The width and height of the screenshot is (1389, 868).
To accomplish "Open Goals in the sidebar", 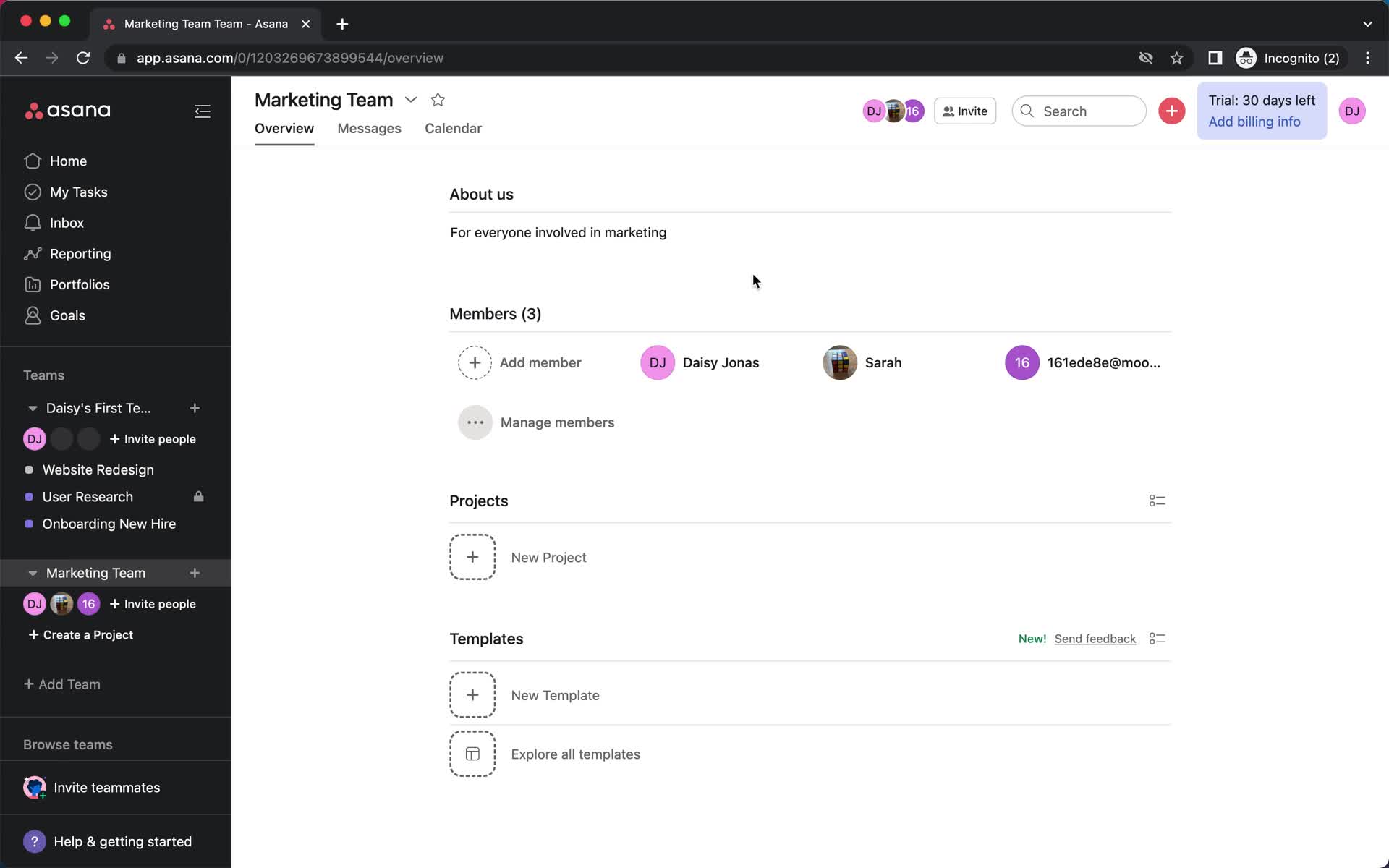I will click(66, 315).
